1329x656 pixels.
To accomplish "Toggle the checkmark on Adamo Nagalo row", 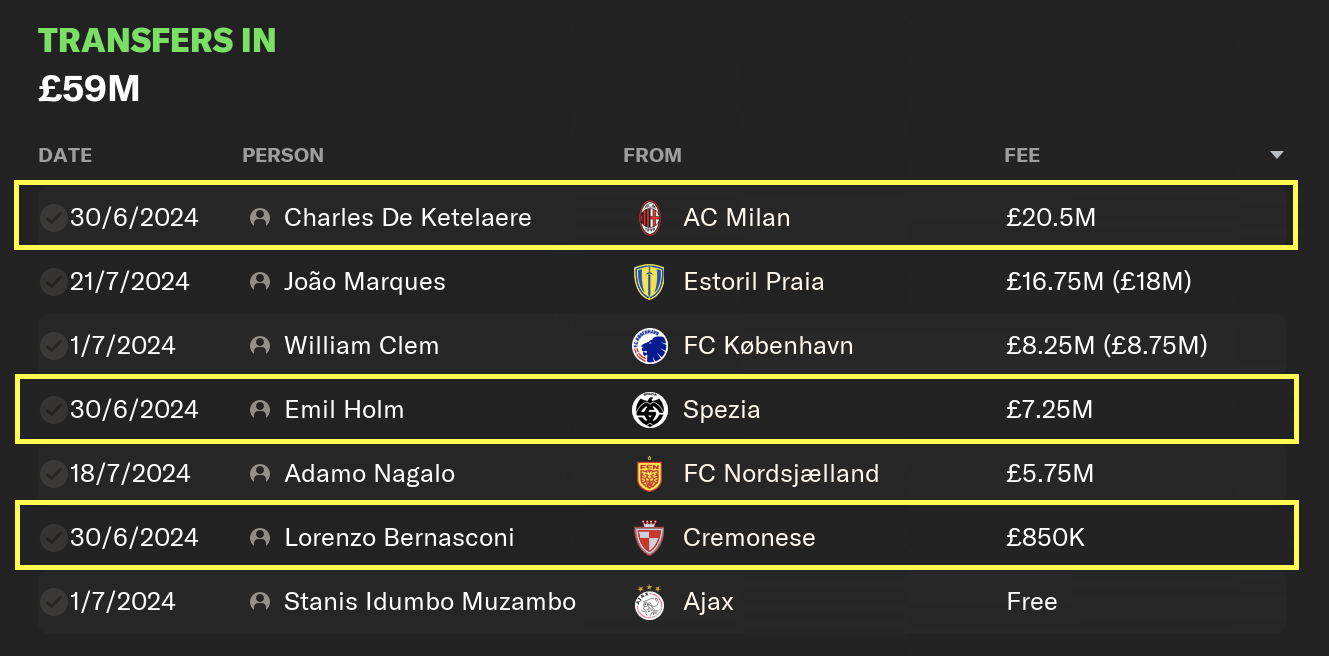I will [53, 474].
